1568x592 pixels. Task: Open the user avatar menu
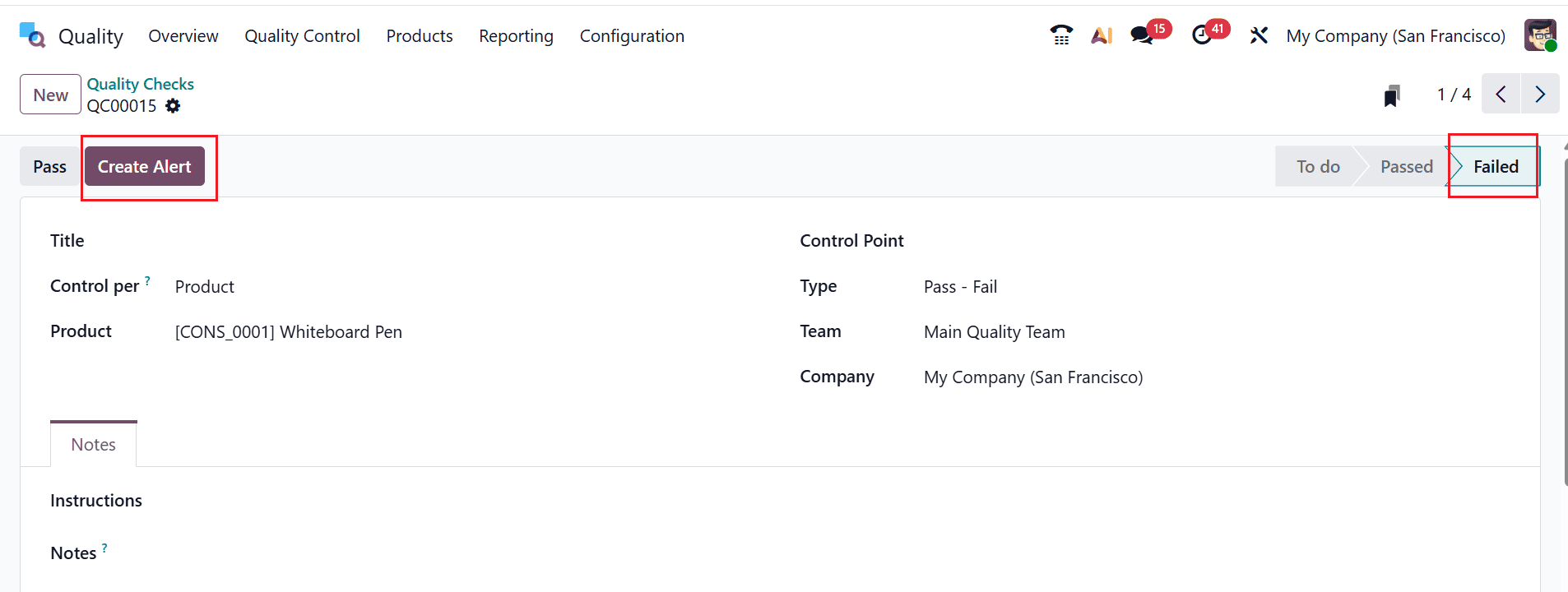click(1540, 35)
